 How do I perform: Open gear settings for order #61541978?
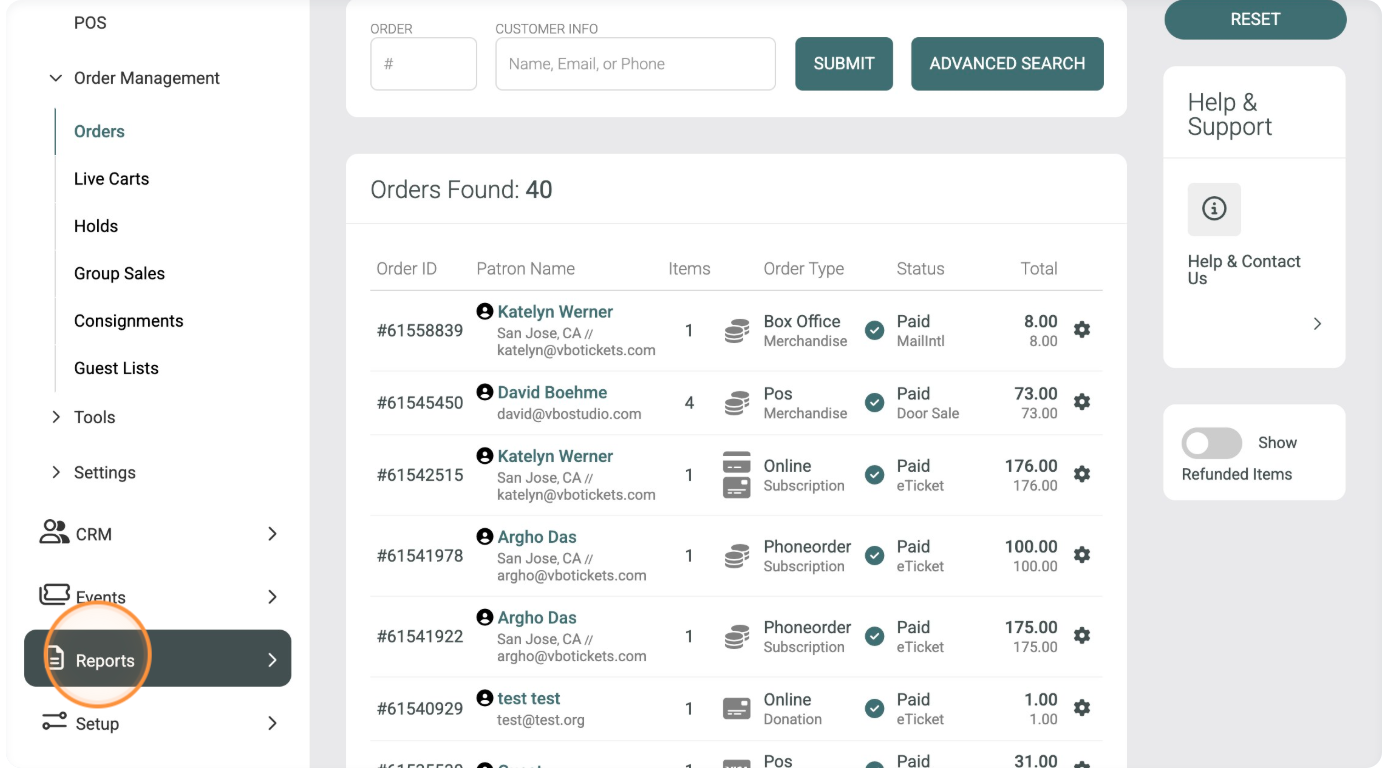(1081, 554)
